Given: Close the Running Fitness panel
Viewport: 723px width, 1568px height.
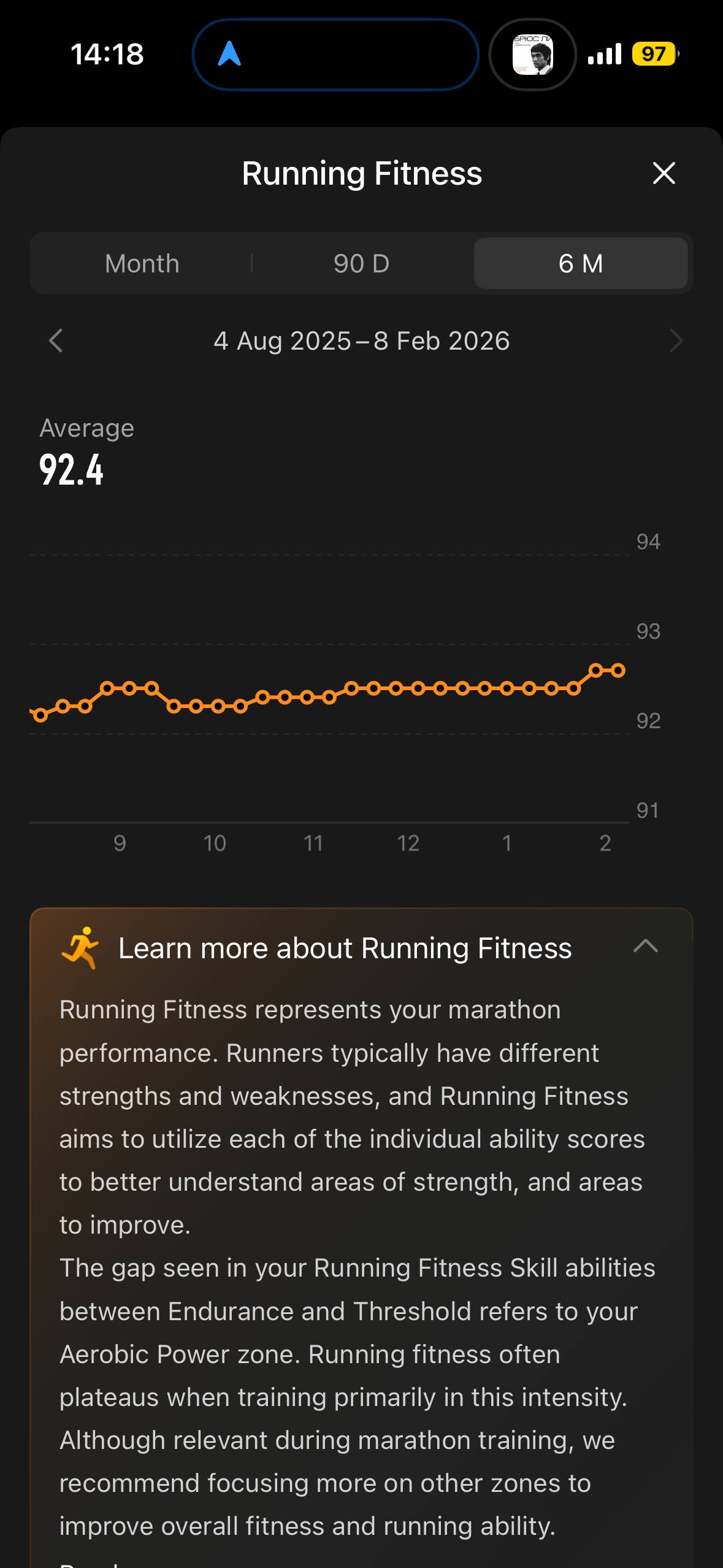Looking at the screenshot, I should 664,173.
